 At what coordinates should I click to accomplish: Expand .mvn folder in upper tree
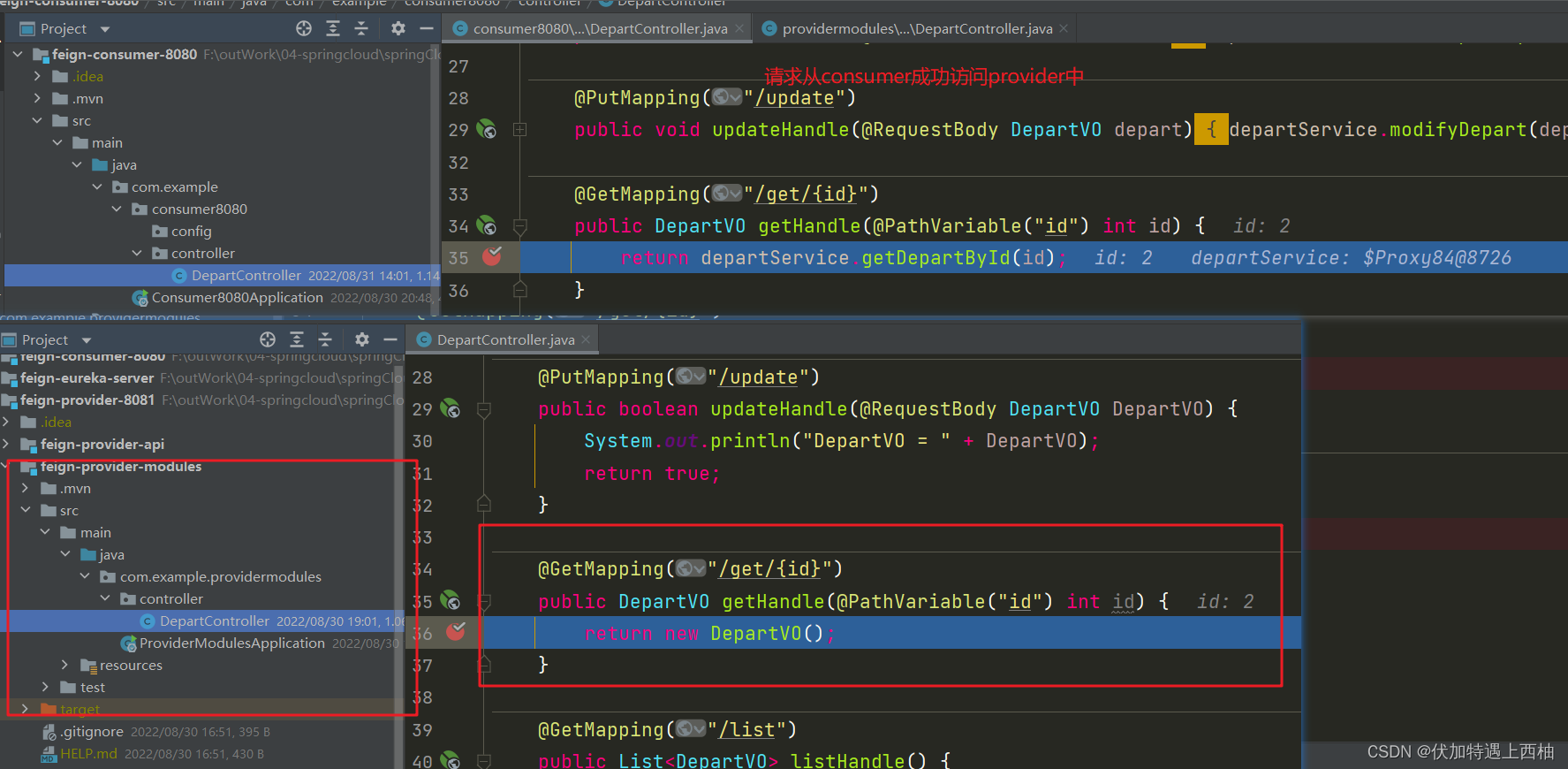click(37, 98)
